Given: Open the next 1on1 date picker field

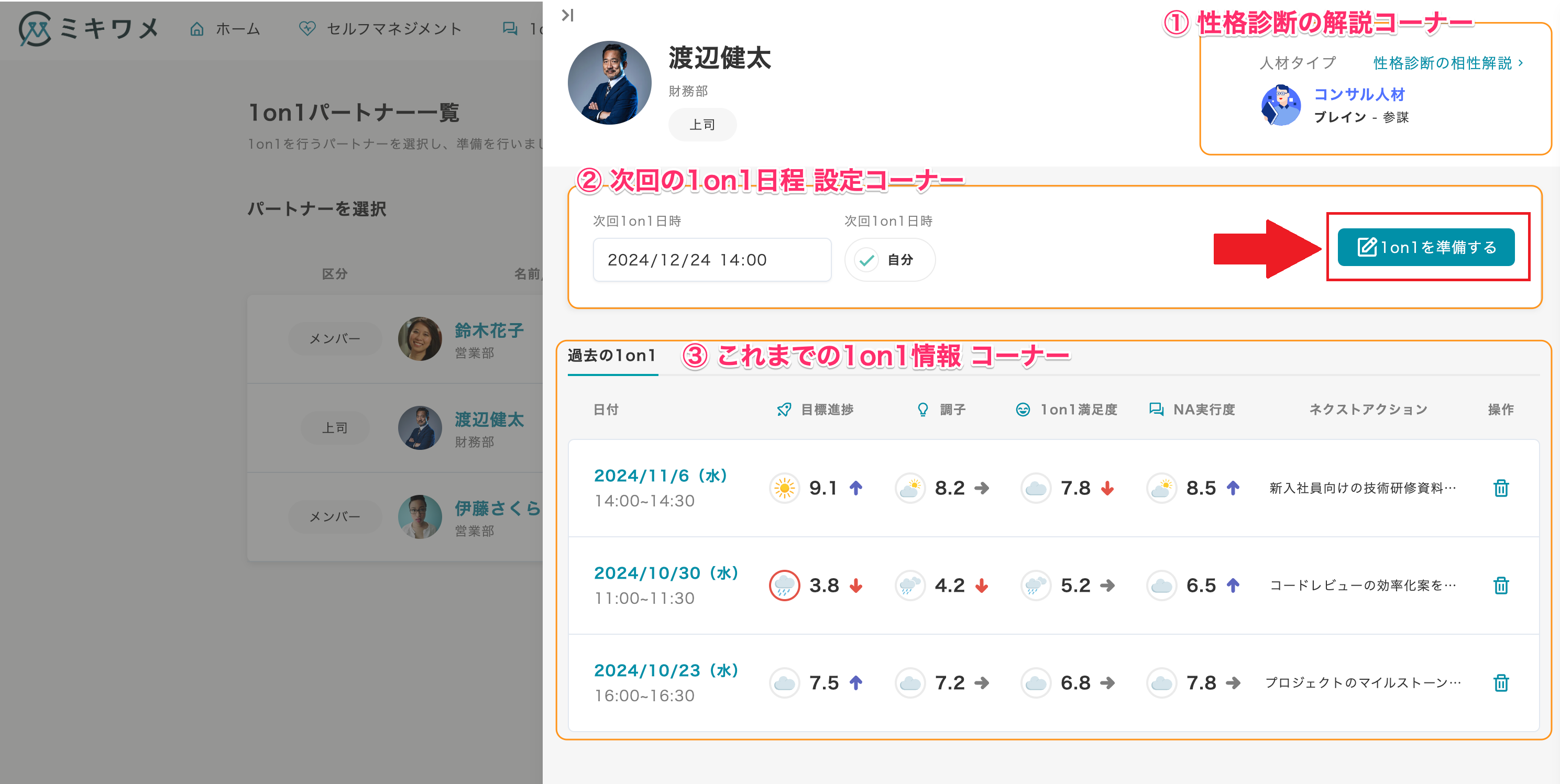Looking at the screenshot, I should click(x=711, y=260).
